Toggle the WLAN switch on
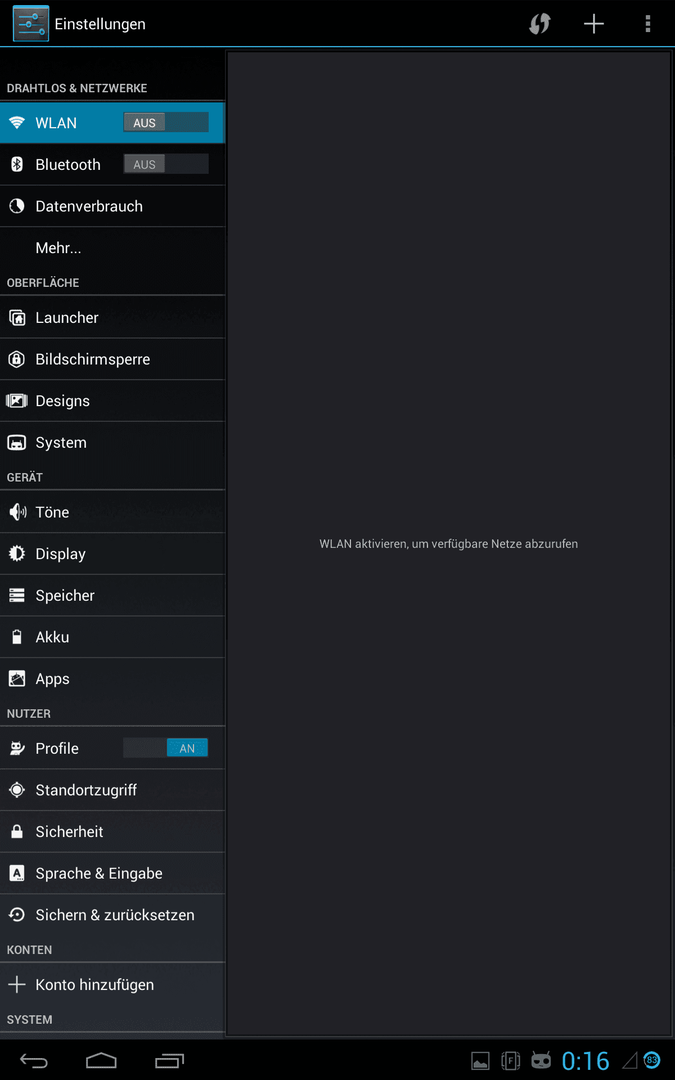Image resolution: width=675 pixels, height=1080 pixels. pyautogui.click(x=166, y=123)
